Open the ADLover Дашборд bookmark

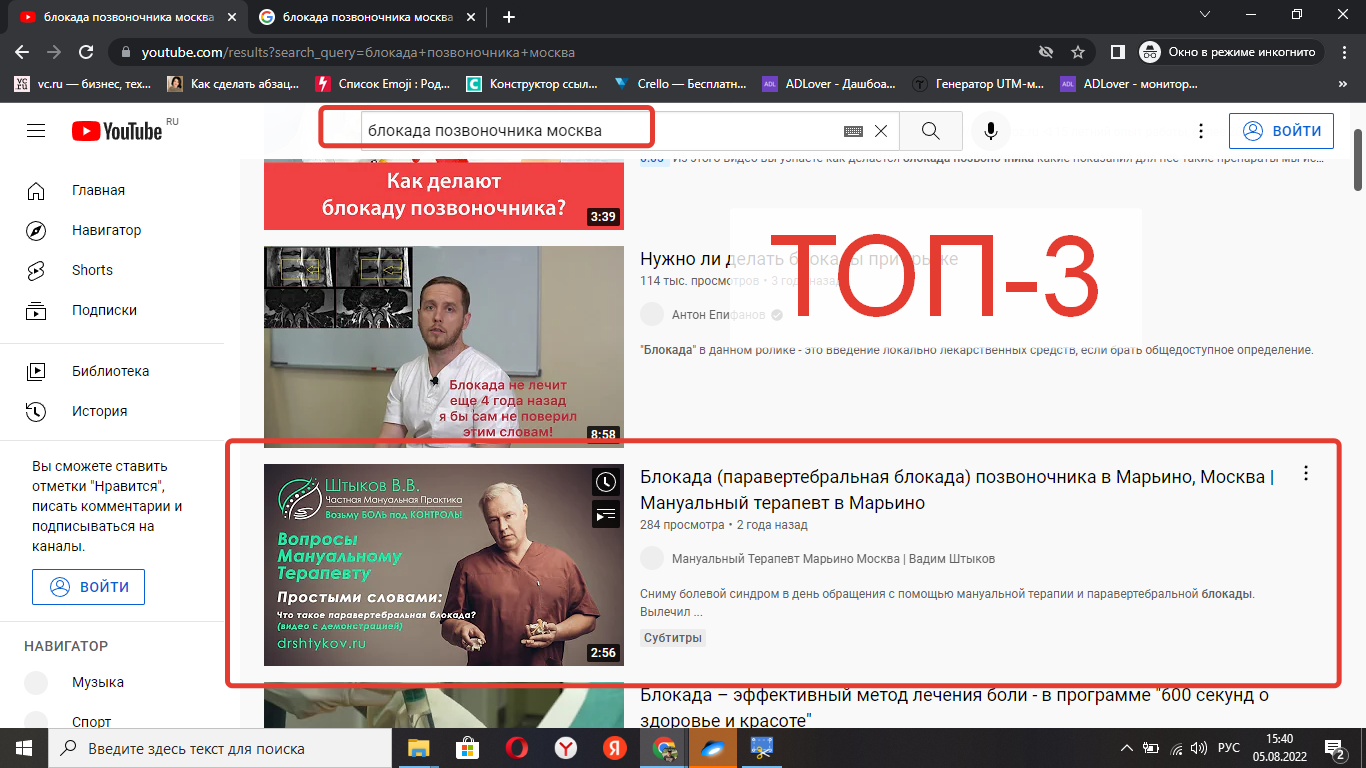[x=829, y=84]
